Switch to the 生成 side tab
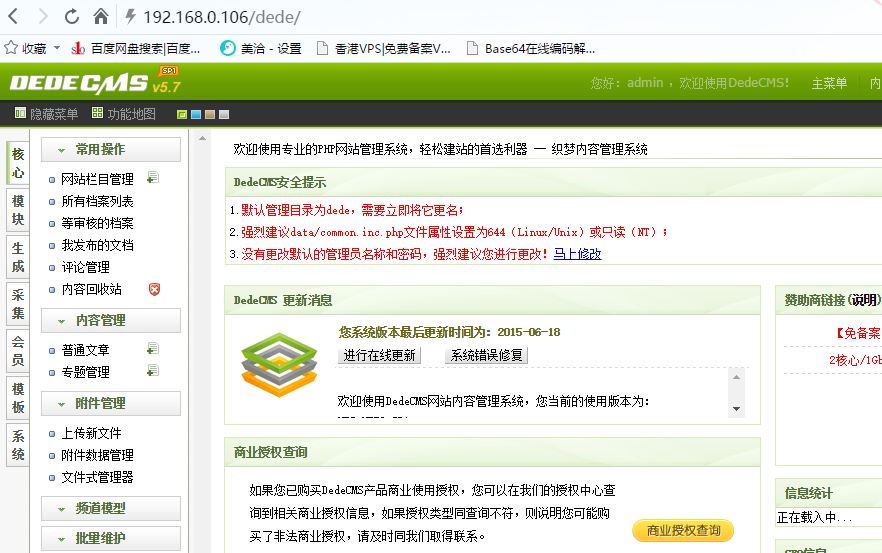 click(x=18, y=257)
